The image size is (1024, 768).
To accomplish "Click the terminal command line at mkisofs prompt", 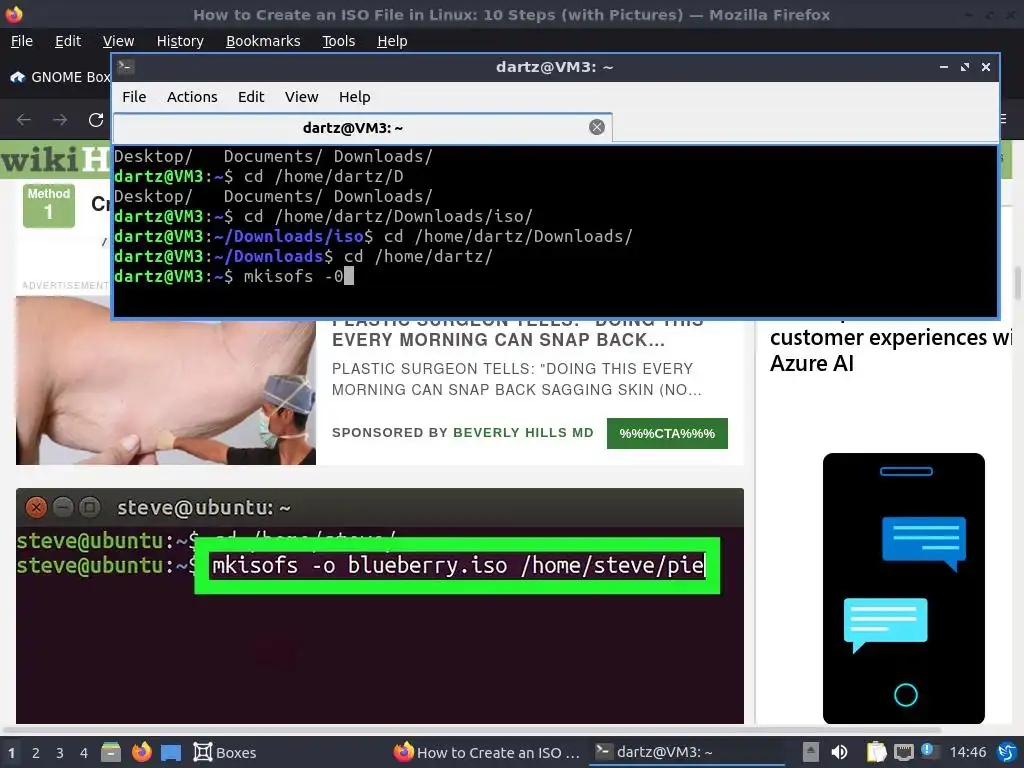I will point(555,276).
